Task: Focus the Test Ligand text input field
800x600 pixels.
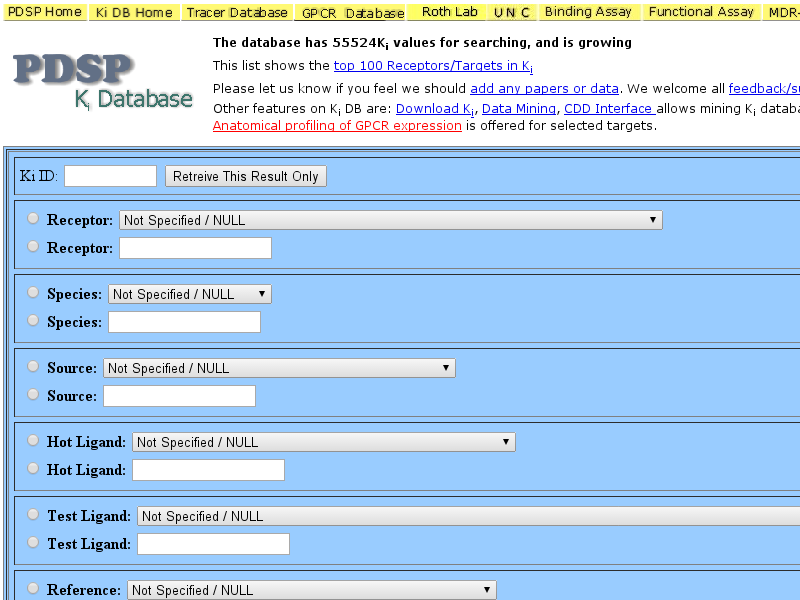Action: pos(213,544)
